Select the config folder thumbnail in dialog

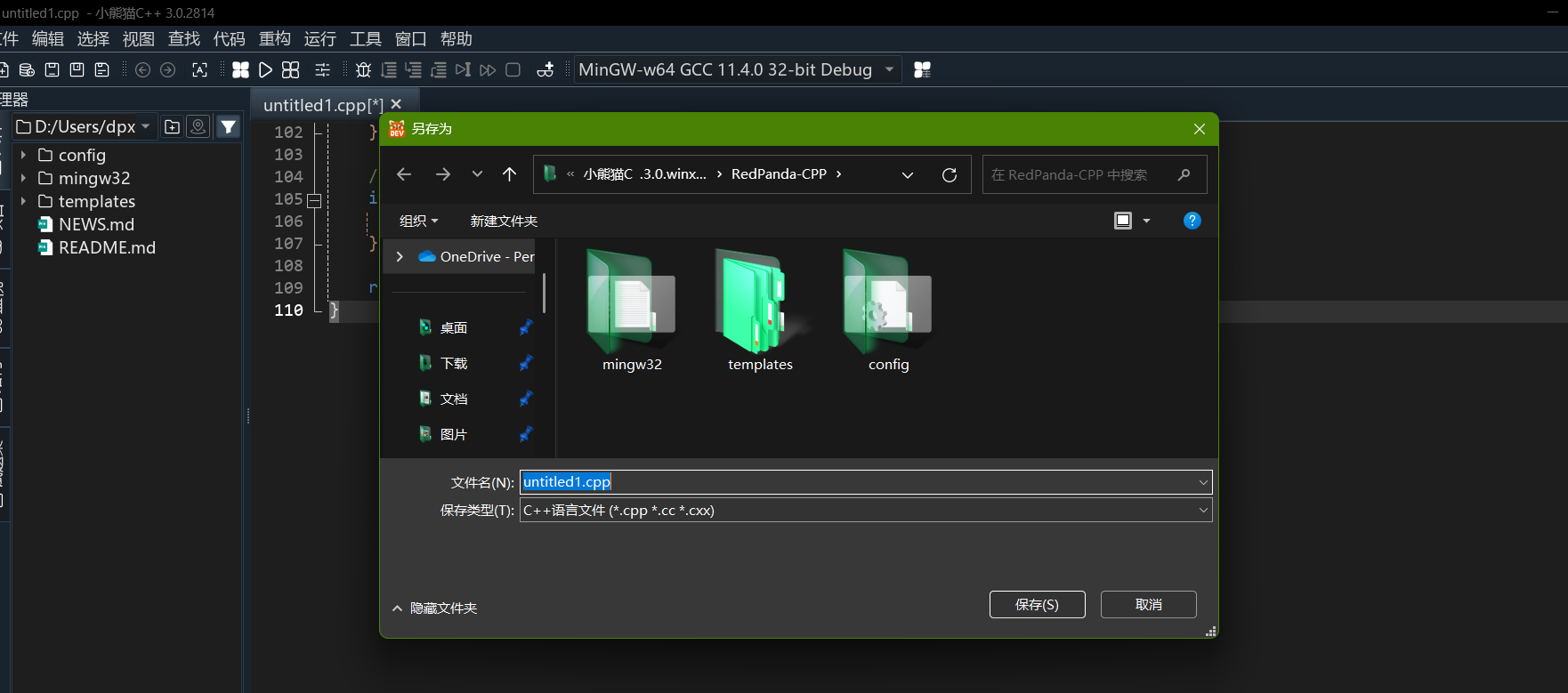(x=888, y=310)
